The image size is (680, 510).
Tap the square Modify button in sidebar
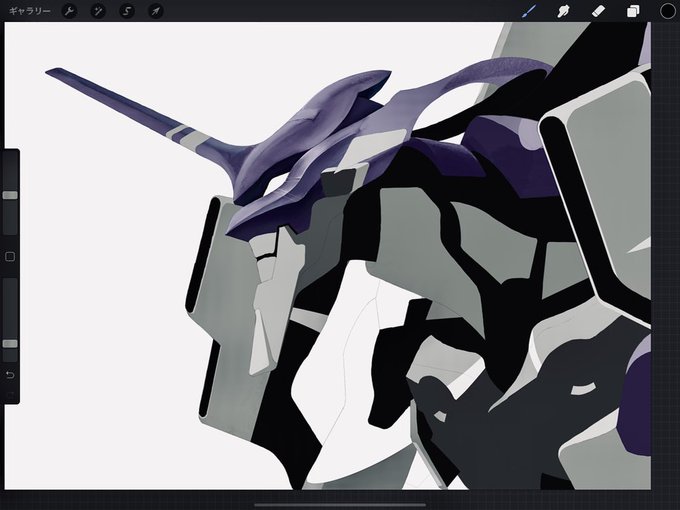tap(10, 257)
